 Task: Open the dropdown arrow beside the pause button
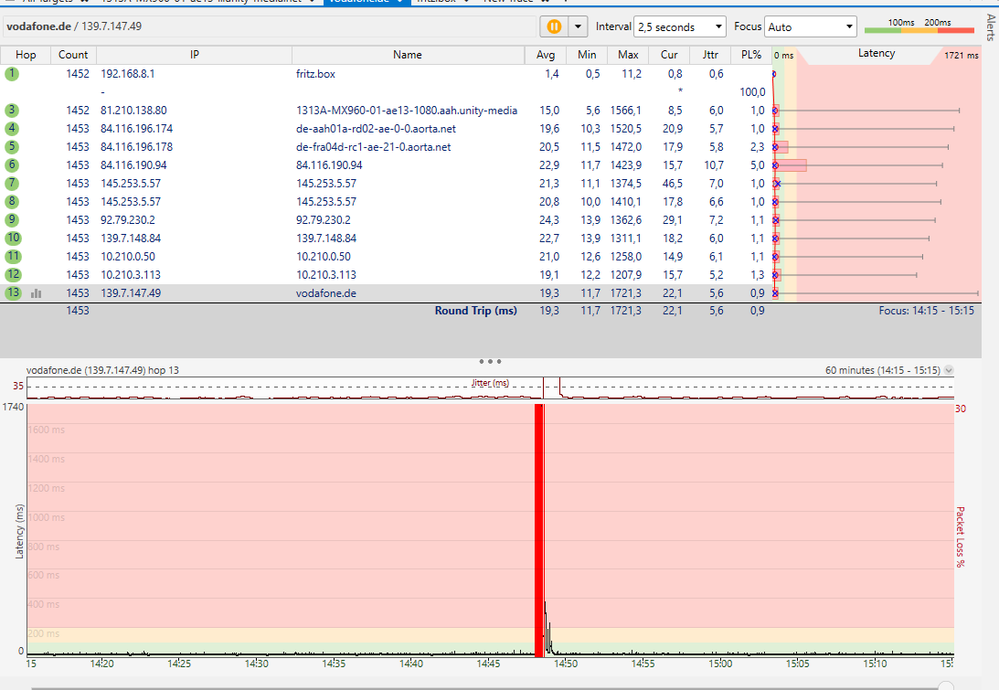point(578,27)
